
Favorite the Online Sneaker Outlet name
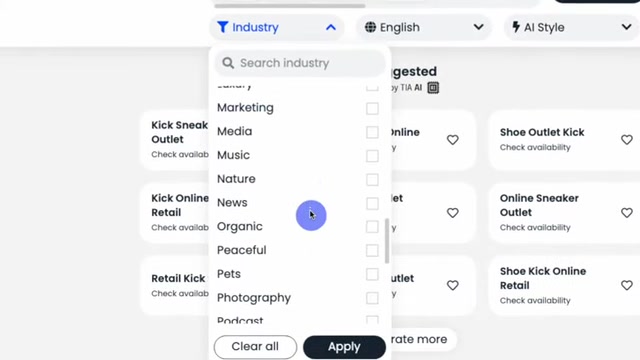coord(627,213)
